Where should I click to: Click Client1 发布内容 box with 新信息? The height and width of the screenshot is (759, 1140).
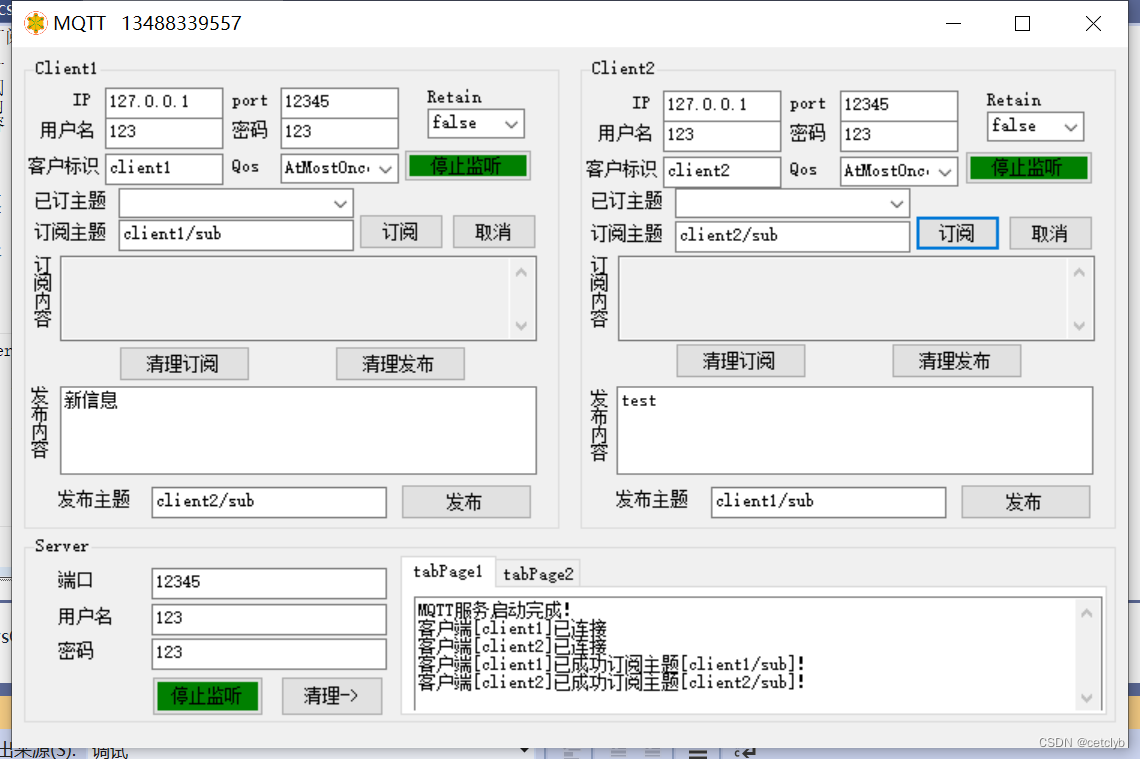tap(298, 430)
